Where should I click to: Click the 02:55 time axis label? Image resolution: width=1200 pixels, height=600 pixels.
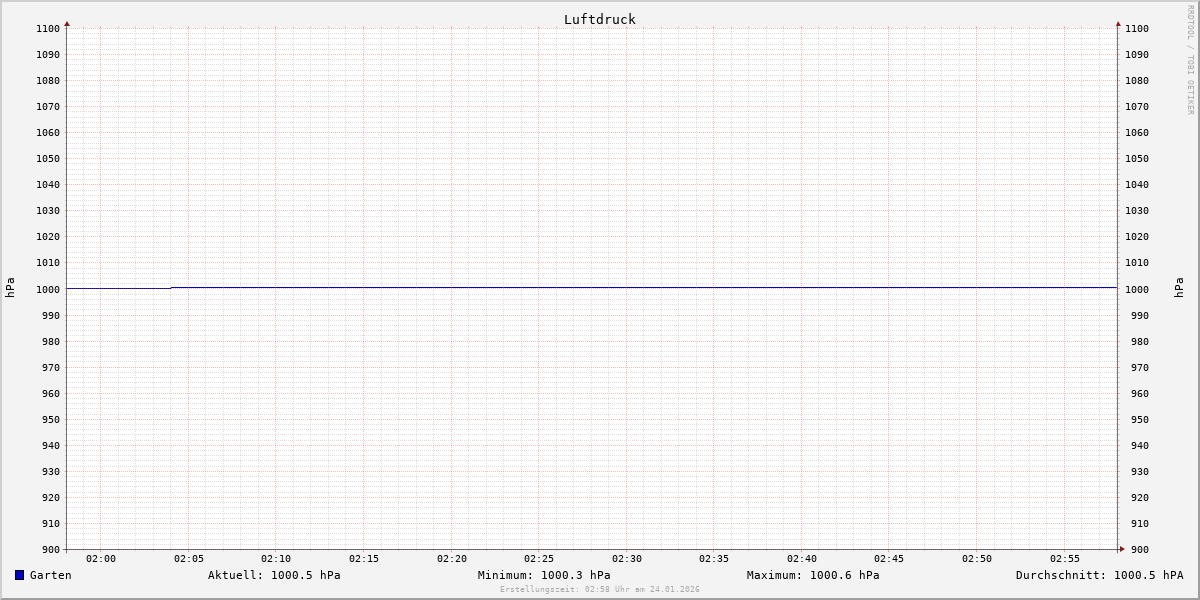click(x=1065, y=559)
